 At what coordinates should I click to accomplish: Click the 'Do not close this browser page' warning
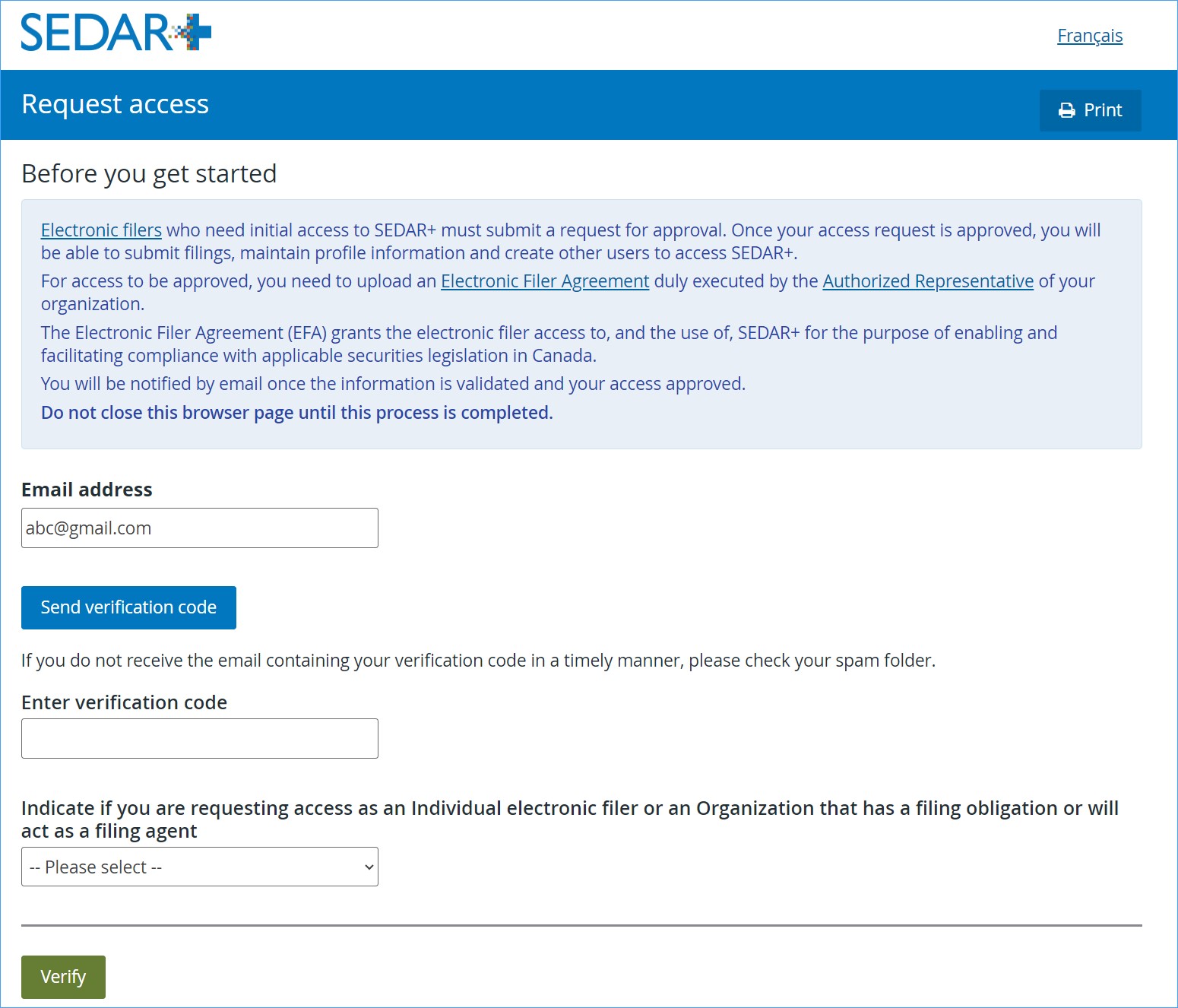tap(297, 413)
